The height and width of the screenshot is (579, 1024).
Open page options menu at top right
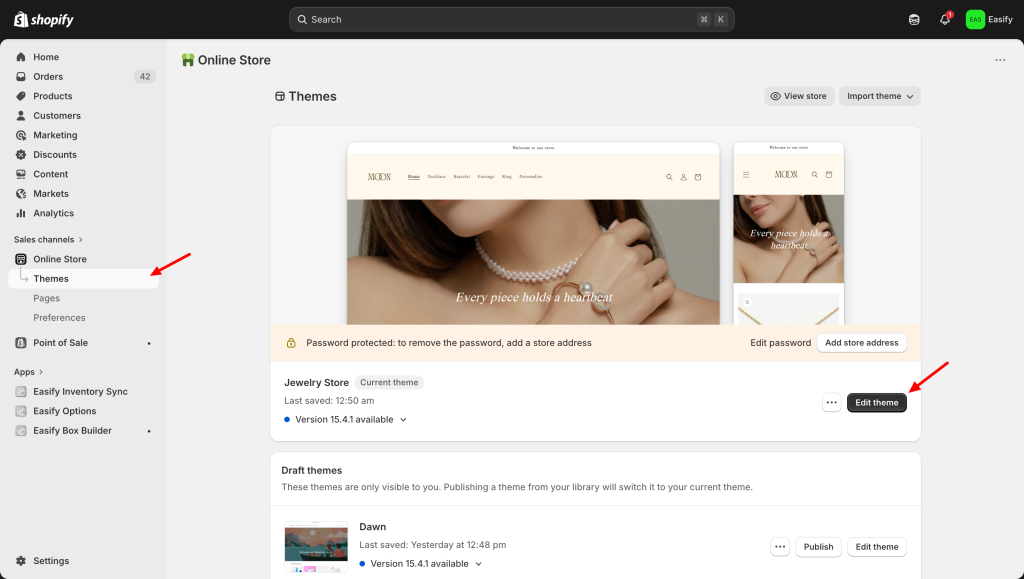click(x=1000, y=60)
